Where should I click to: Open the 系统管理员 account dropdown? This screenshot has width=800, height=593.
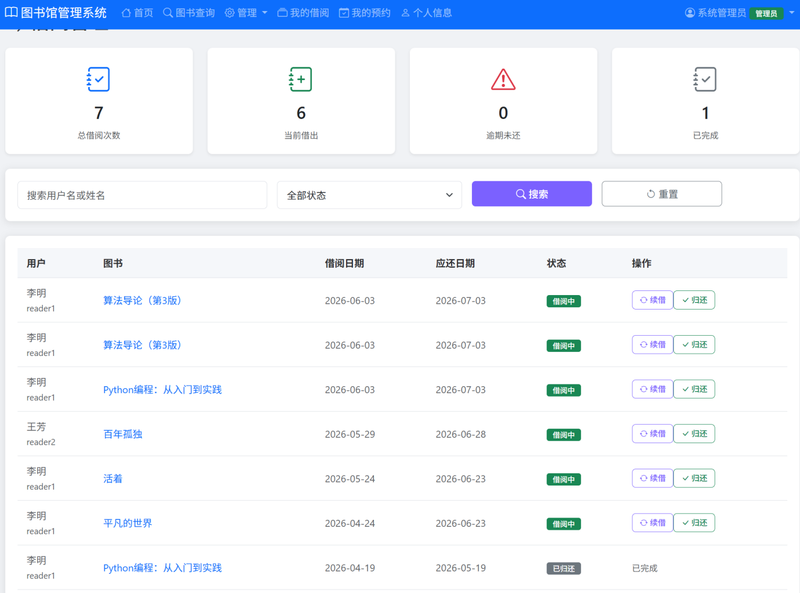740,13
